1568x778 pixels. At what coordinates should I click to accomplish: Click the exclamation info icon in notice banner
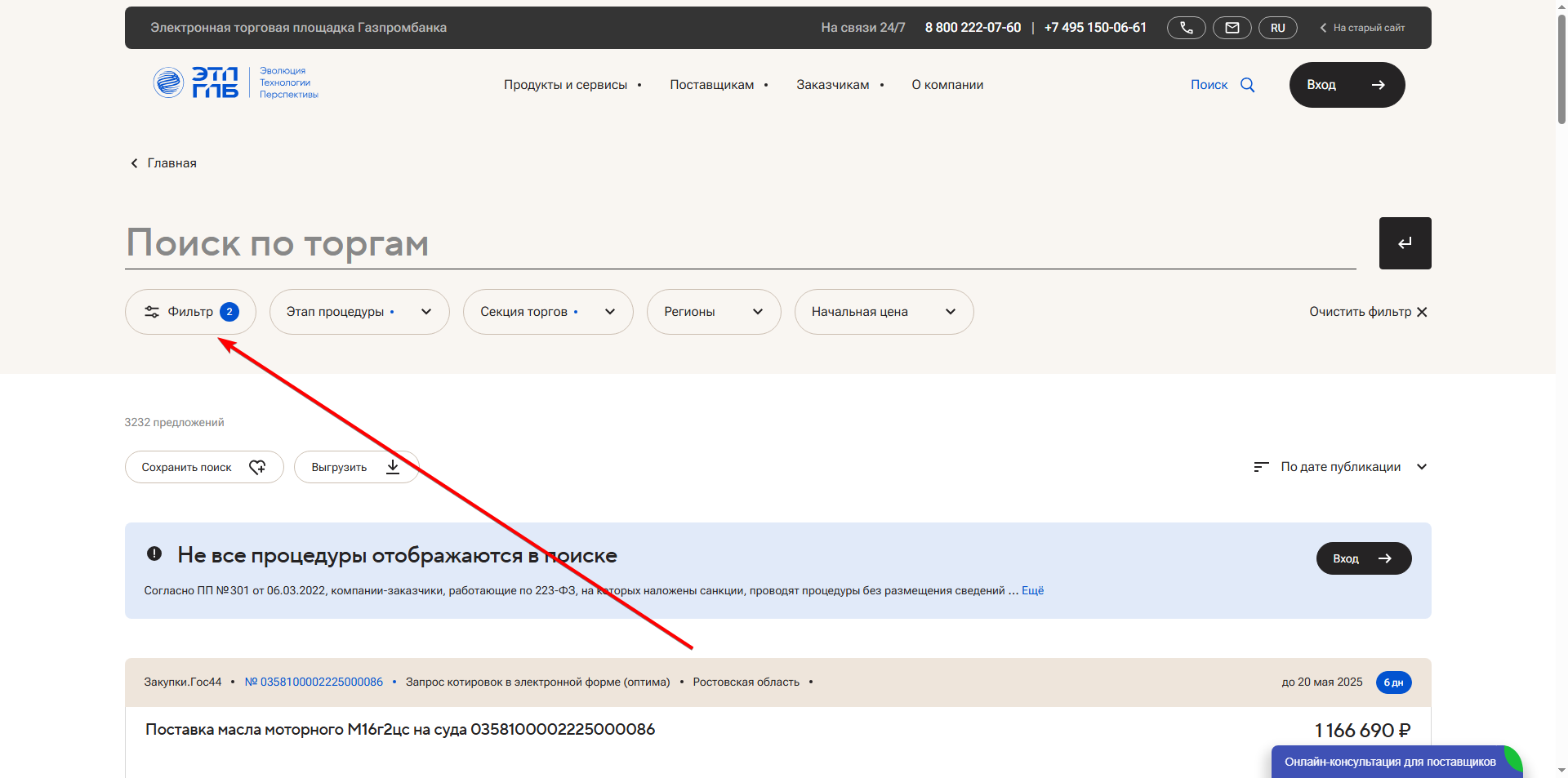[x=154, y=553]
